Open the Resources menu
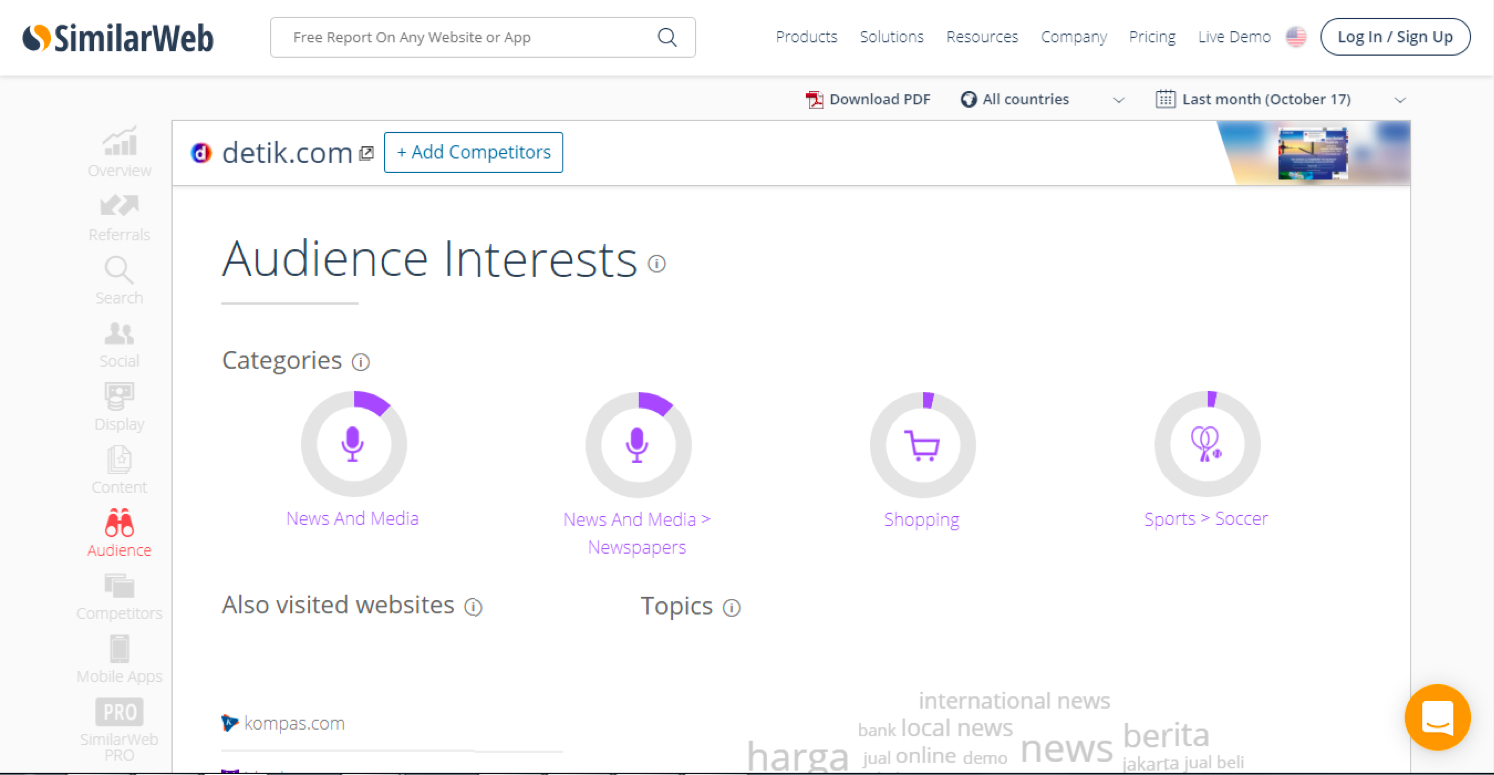 pos(982,37)
